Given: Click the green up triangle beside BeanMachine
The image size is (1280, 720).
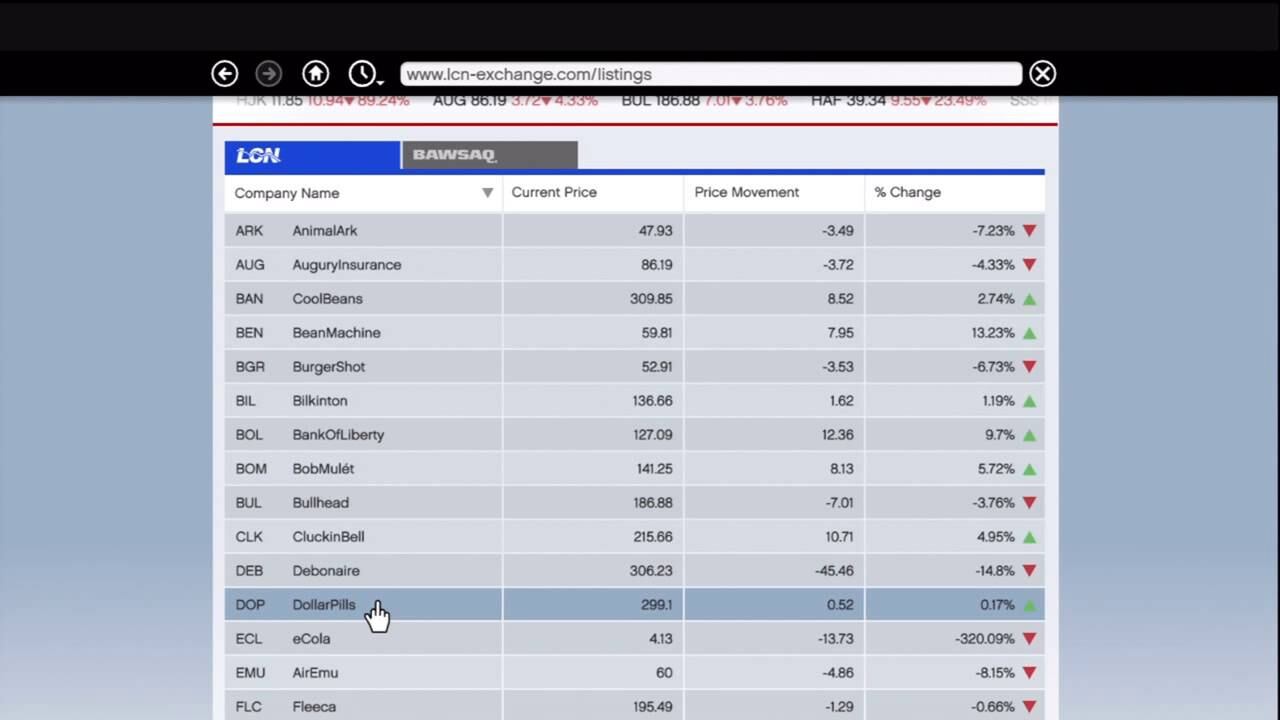Looking at the screenshot, I should tap(1029, 332).
